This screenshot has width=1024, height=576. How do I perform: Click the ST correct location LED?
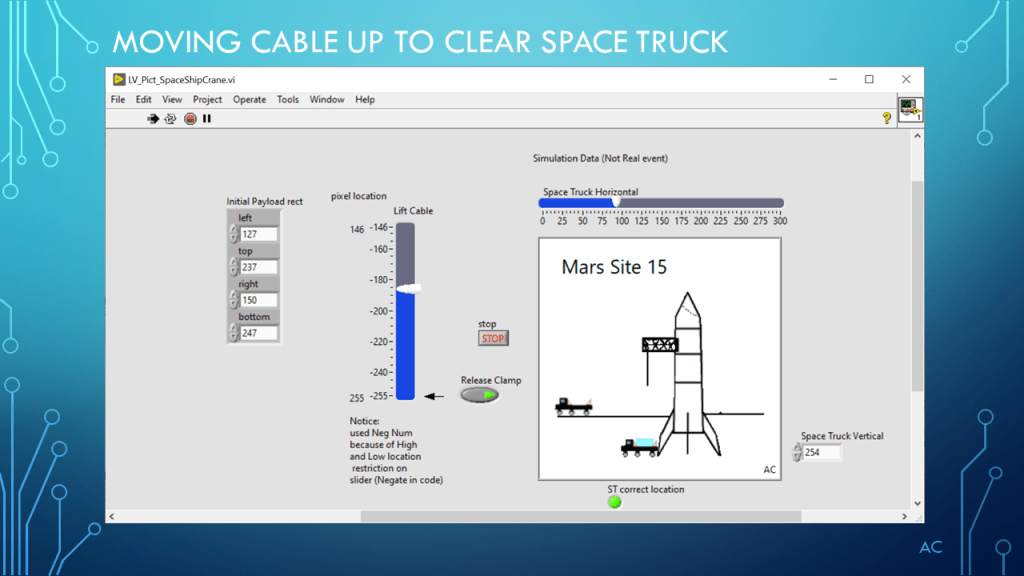(614, 502)
